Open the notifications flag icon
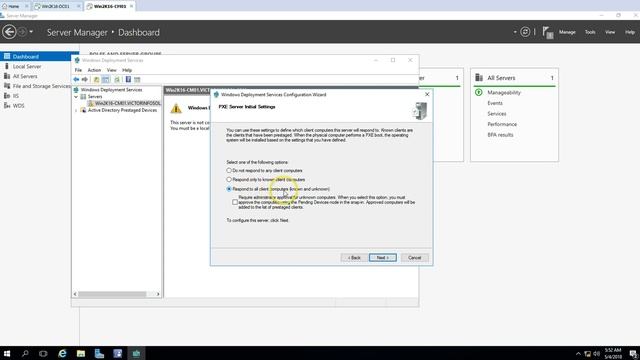Image resolution: width=640 pixels, height=360 pixels. click(548, 32)
